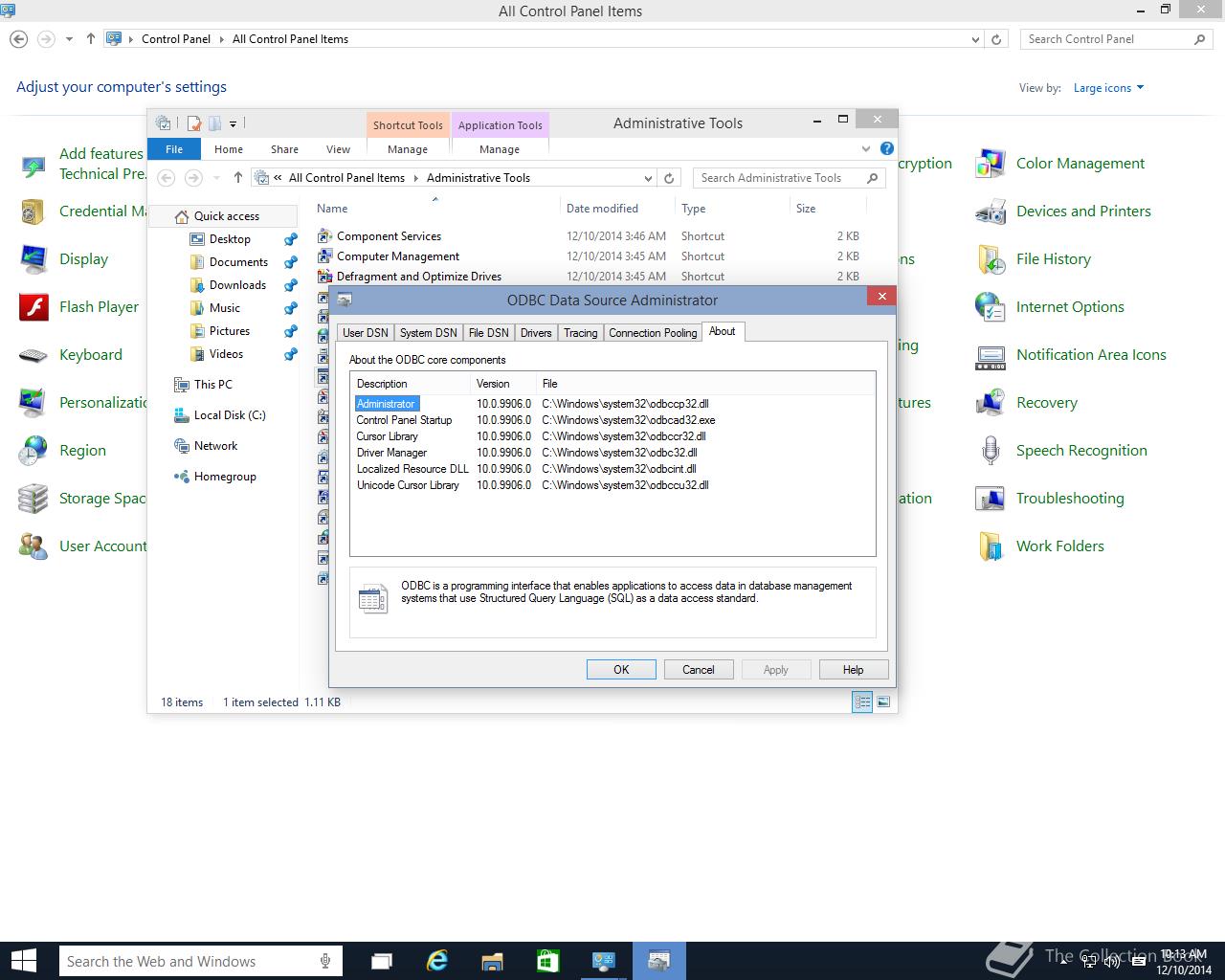This screenshot has height=980, width=1225.
Task: Click the Windows Start button
Action: tap(23, 961)
